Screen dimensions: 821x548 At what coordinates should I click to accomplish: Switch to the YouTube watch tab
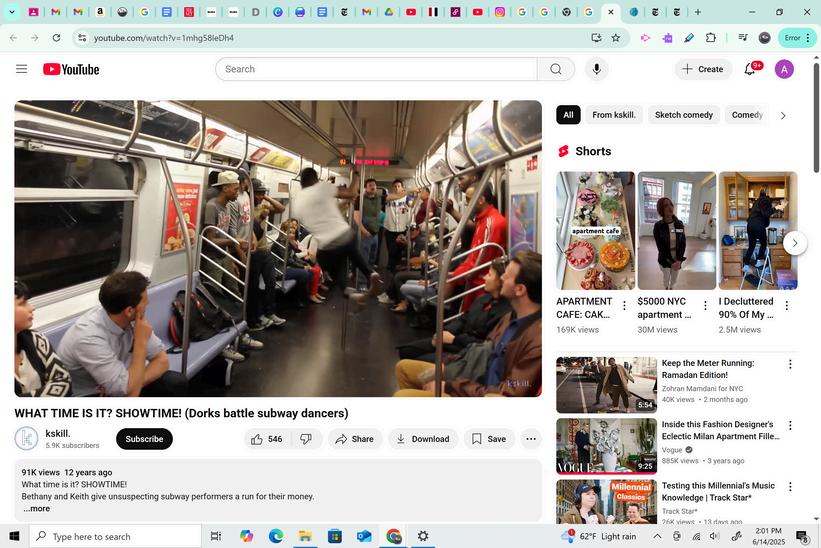(609, 12)
